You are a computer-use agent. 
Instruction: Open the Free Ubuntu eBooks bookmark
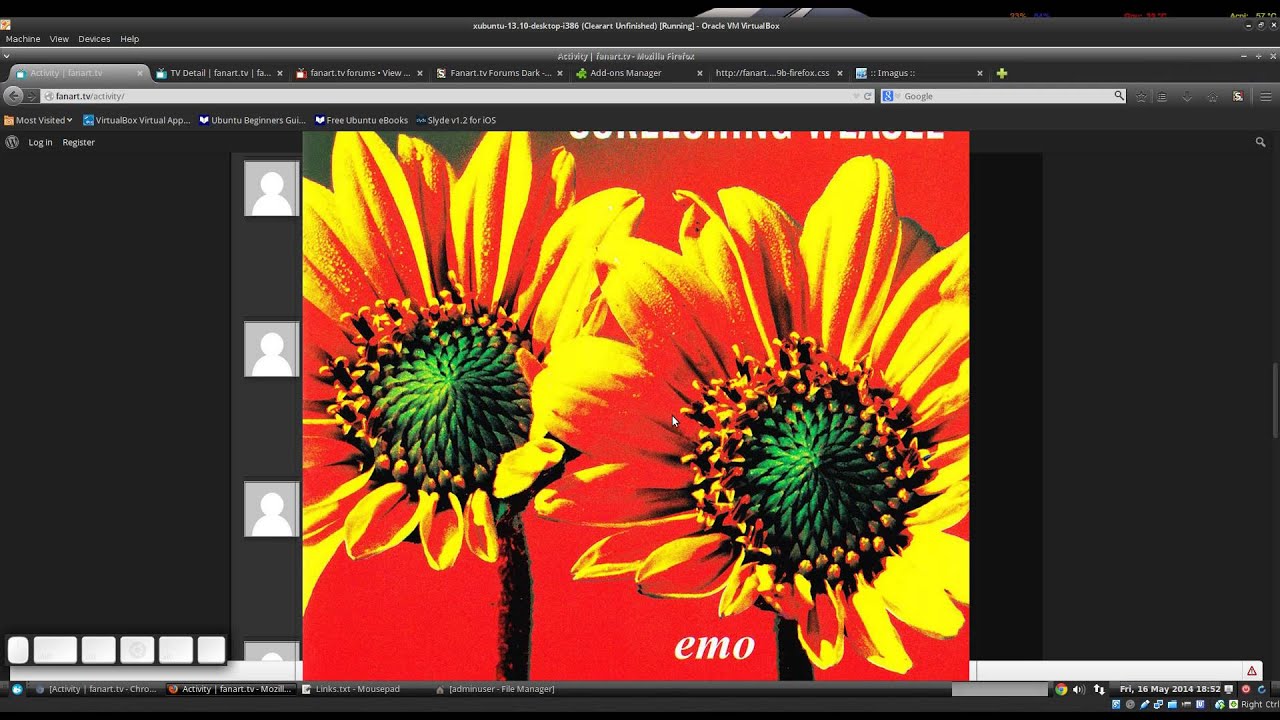click(x=361, y=120)
